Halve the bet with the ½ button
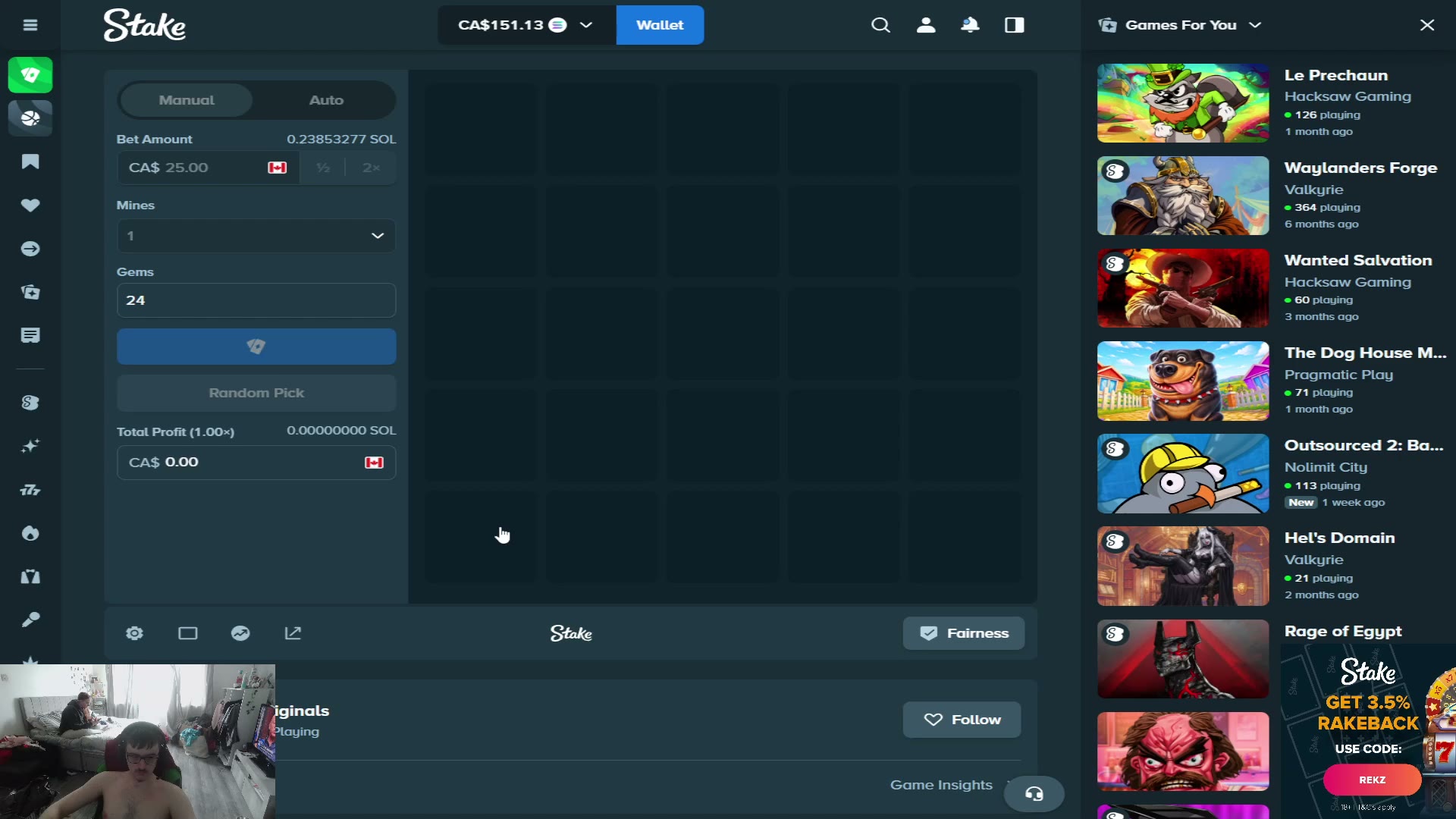 323,168
